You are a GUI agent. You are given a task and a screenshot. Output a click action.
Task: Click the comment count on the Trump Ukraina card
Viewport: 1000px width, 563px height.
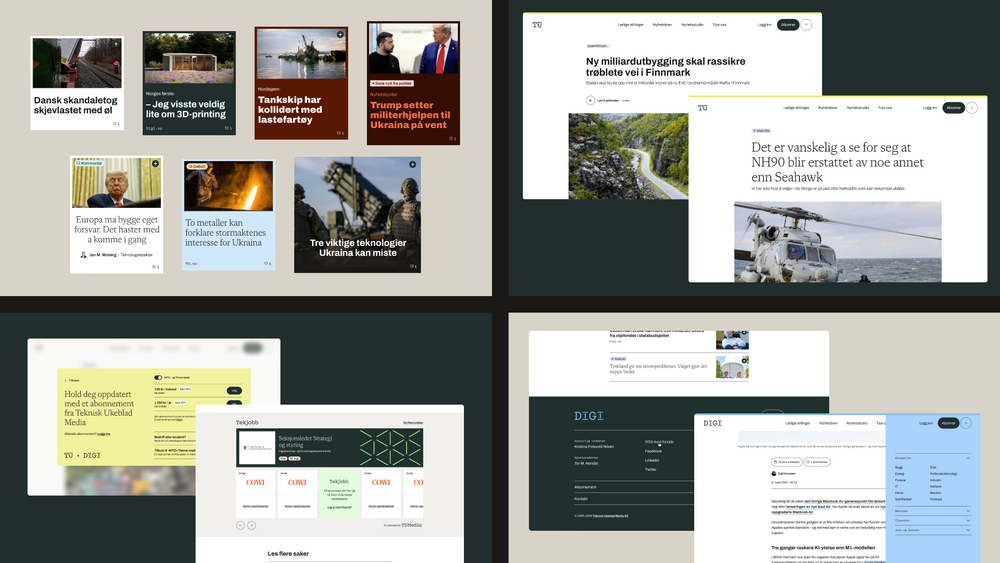[452, 138]
